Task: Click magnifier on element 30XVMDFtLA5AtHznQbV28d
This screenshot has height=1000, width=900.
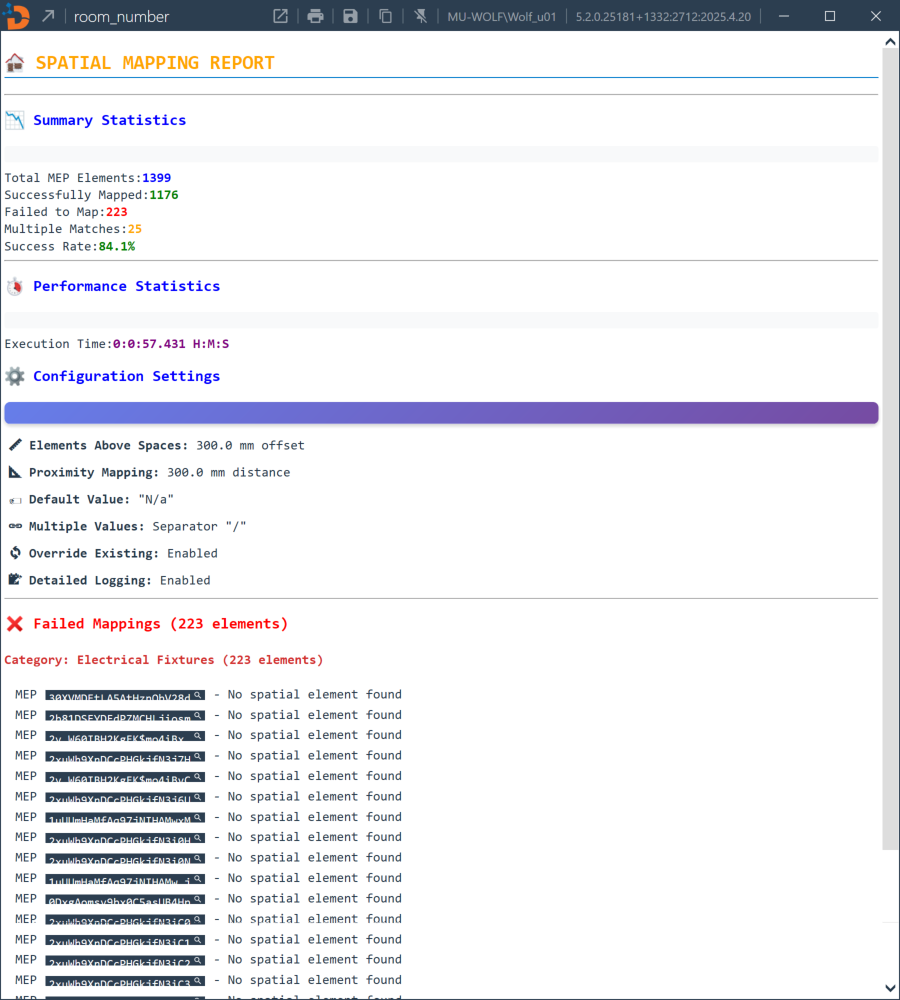Action: 198,695
